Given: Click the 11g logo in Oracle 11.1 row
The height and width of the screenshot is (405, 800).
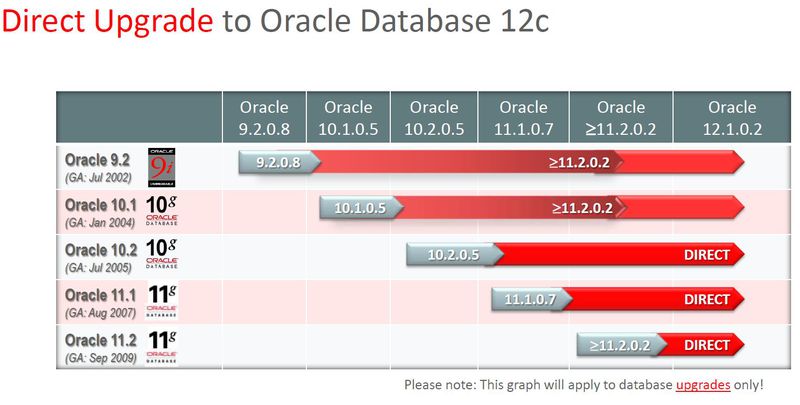Looking at the screenshot, I should (162, 300).
